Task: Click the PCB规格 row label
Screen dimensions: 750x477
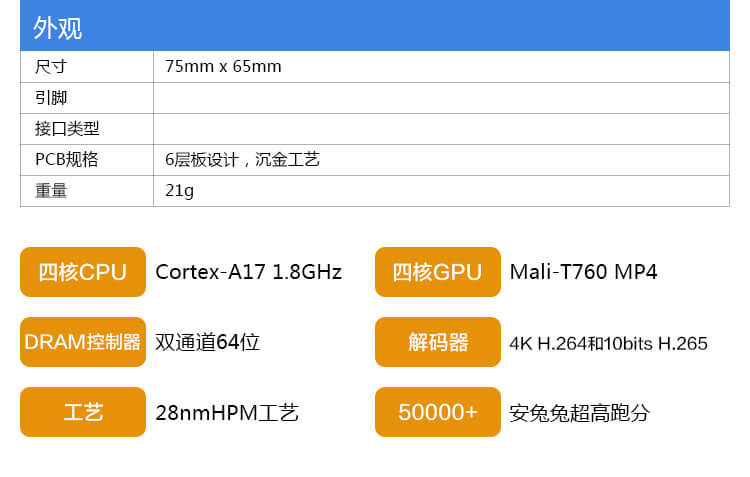Action: [x=66, y=160]
